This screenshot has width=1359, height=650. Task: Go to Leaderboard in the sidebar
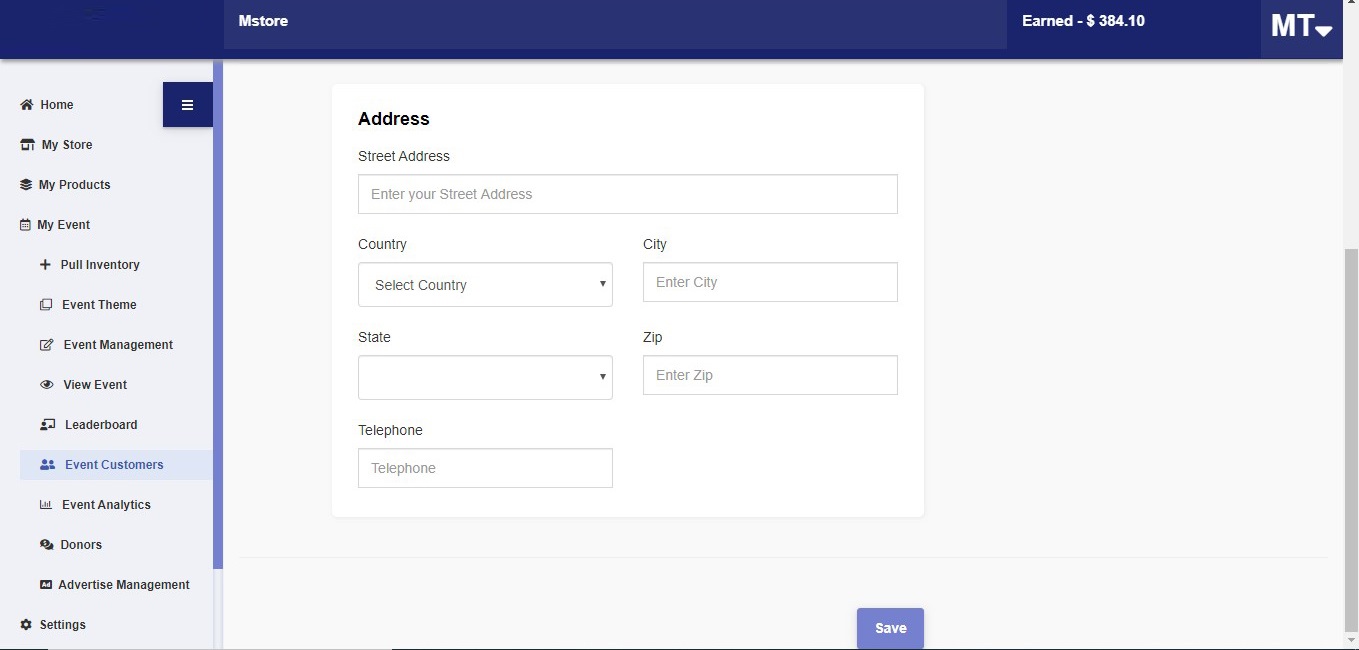tap(101, 425)
